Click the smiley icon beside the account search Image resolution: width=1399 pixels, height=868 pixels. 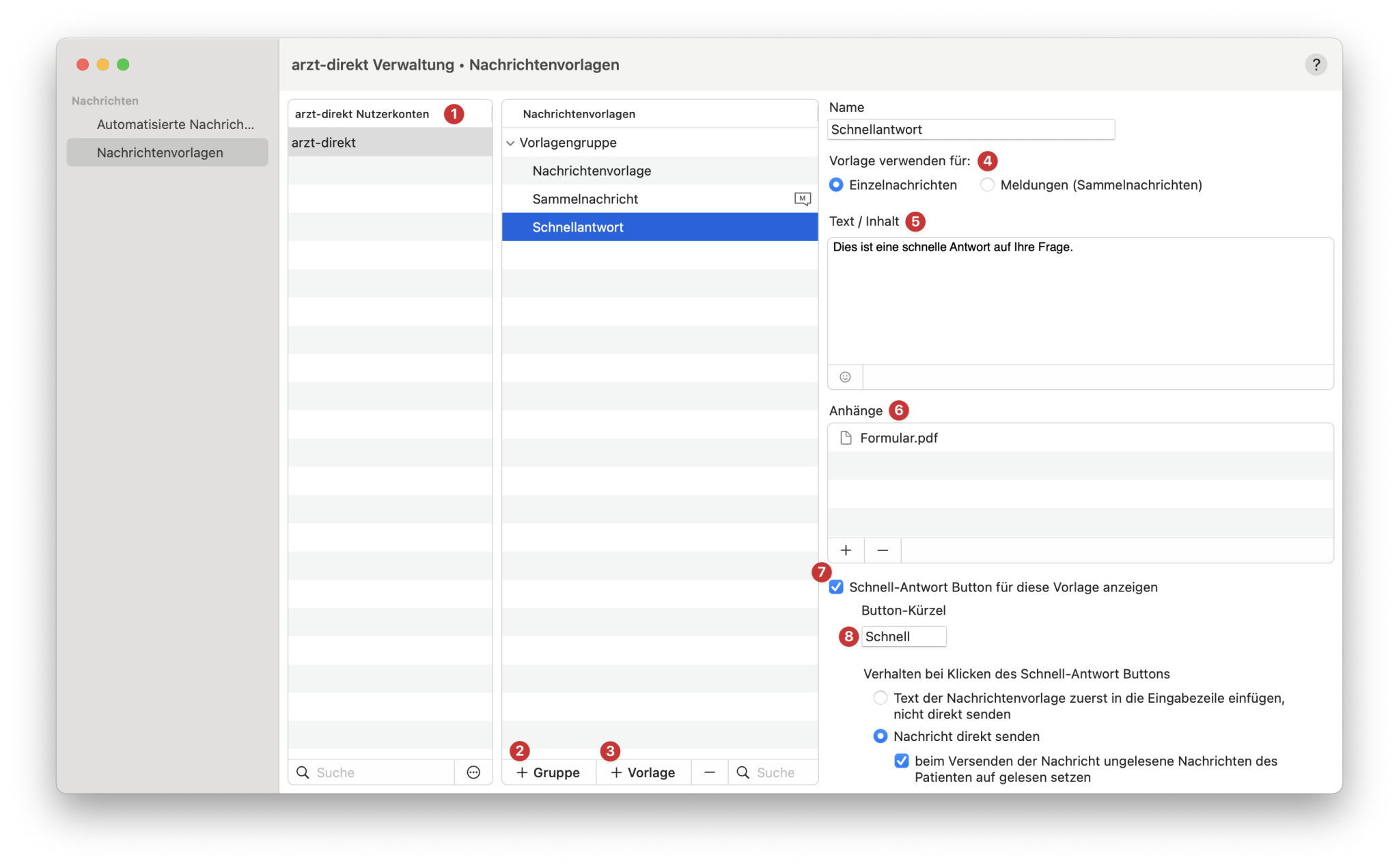(473, 772)
